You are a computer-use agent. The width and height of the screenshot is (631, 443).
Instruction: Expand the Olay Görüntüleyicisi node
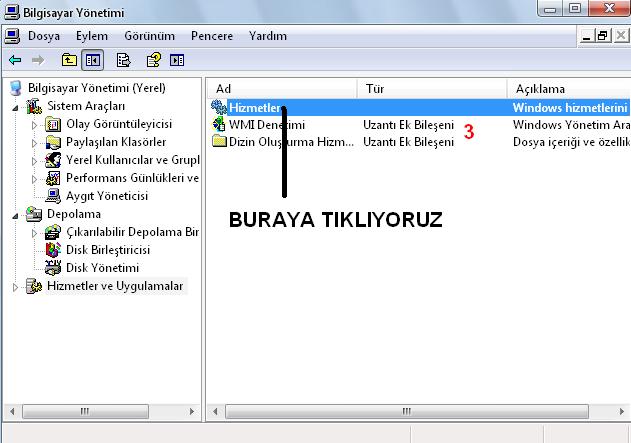(x=35, y=125)
